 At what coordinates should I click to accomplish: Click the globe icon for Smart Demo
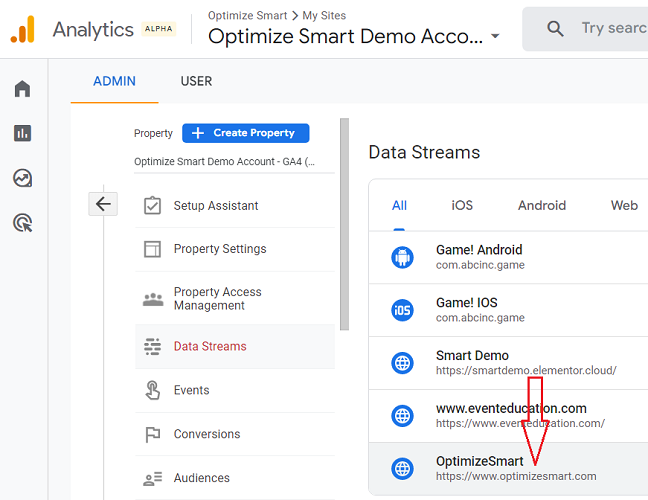coord(402,363)
